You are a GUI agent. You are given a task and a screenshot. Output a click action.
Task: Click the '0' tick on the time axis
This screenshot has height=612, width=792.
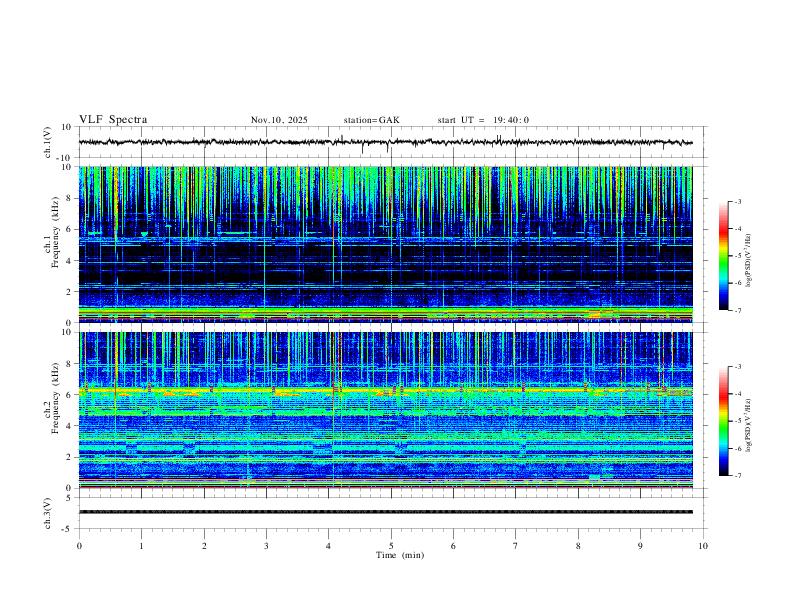(79, 546)
